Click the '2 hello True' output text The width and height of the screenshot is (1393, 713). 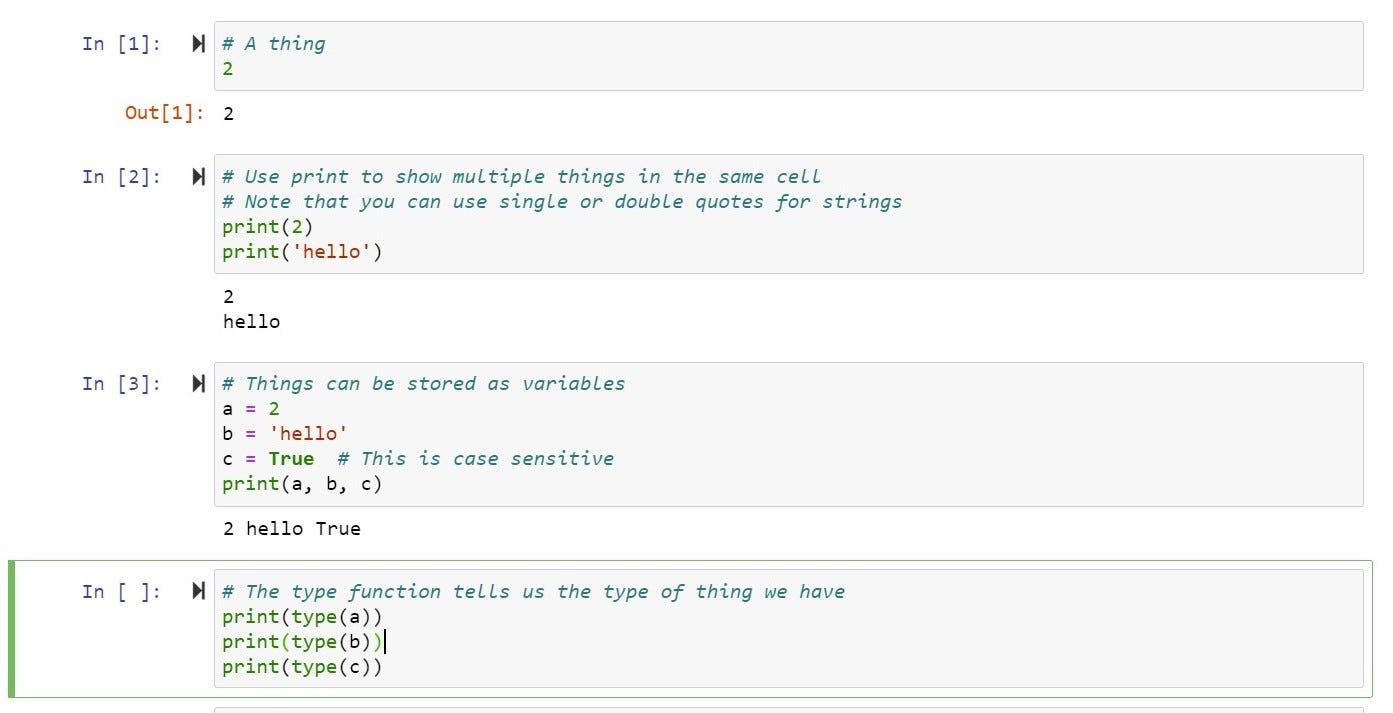(292, 529)
